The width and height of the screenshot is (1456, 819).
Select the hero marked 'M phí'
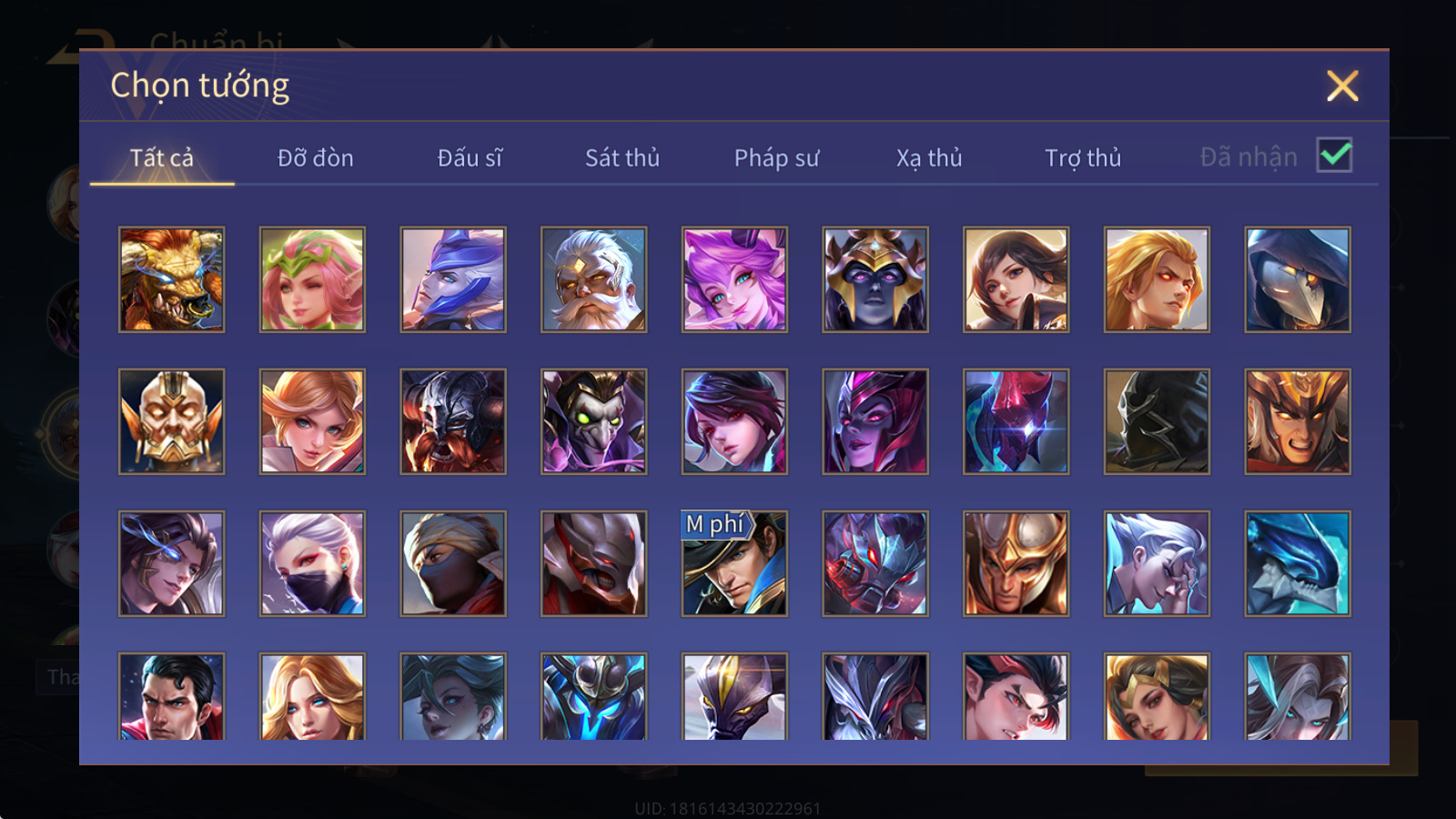734,563
